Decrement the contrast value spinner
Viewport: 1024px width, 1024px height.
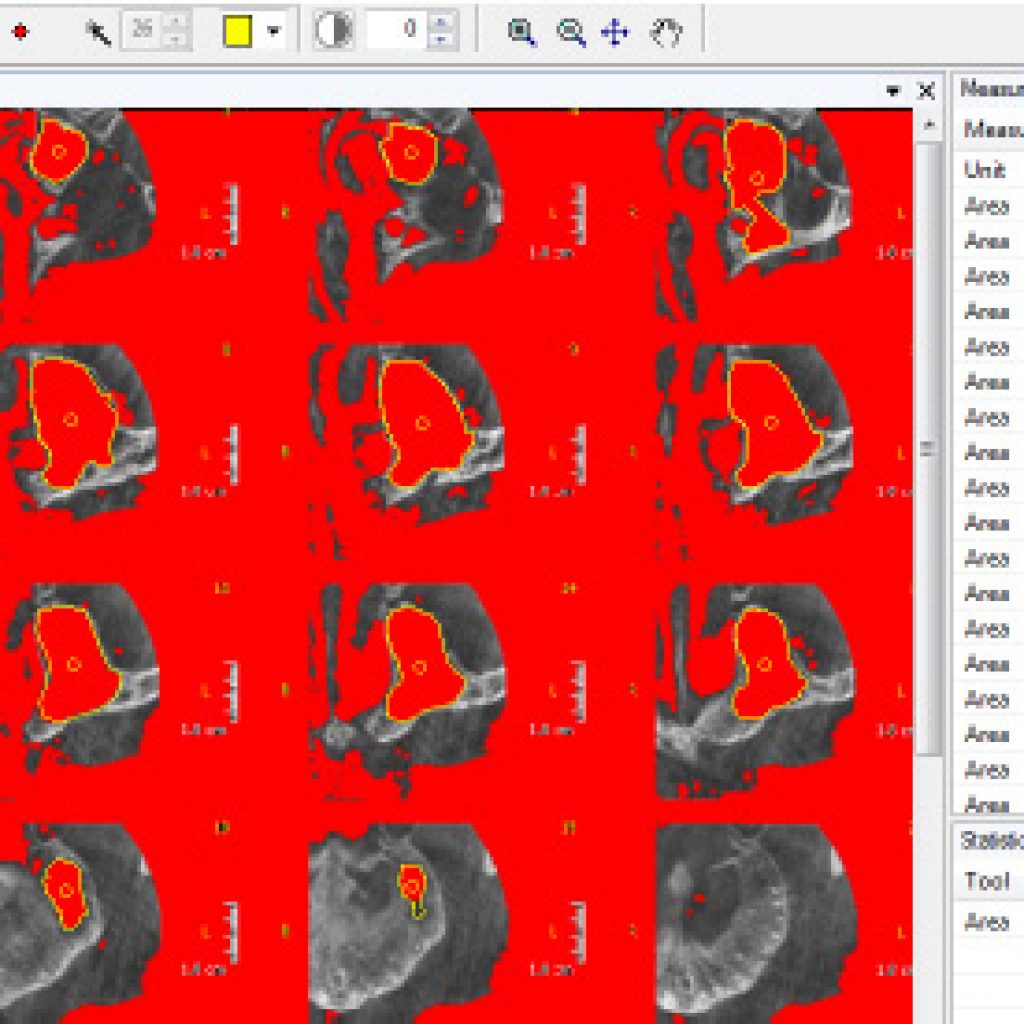[441, 39]
